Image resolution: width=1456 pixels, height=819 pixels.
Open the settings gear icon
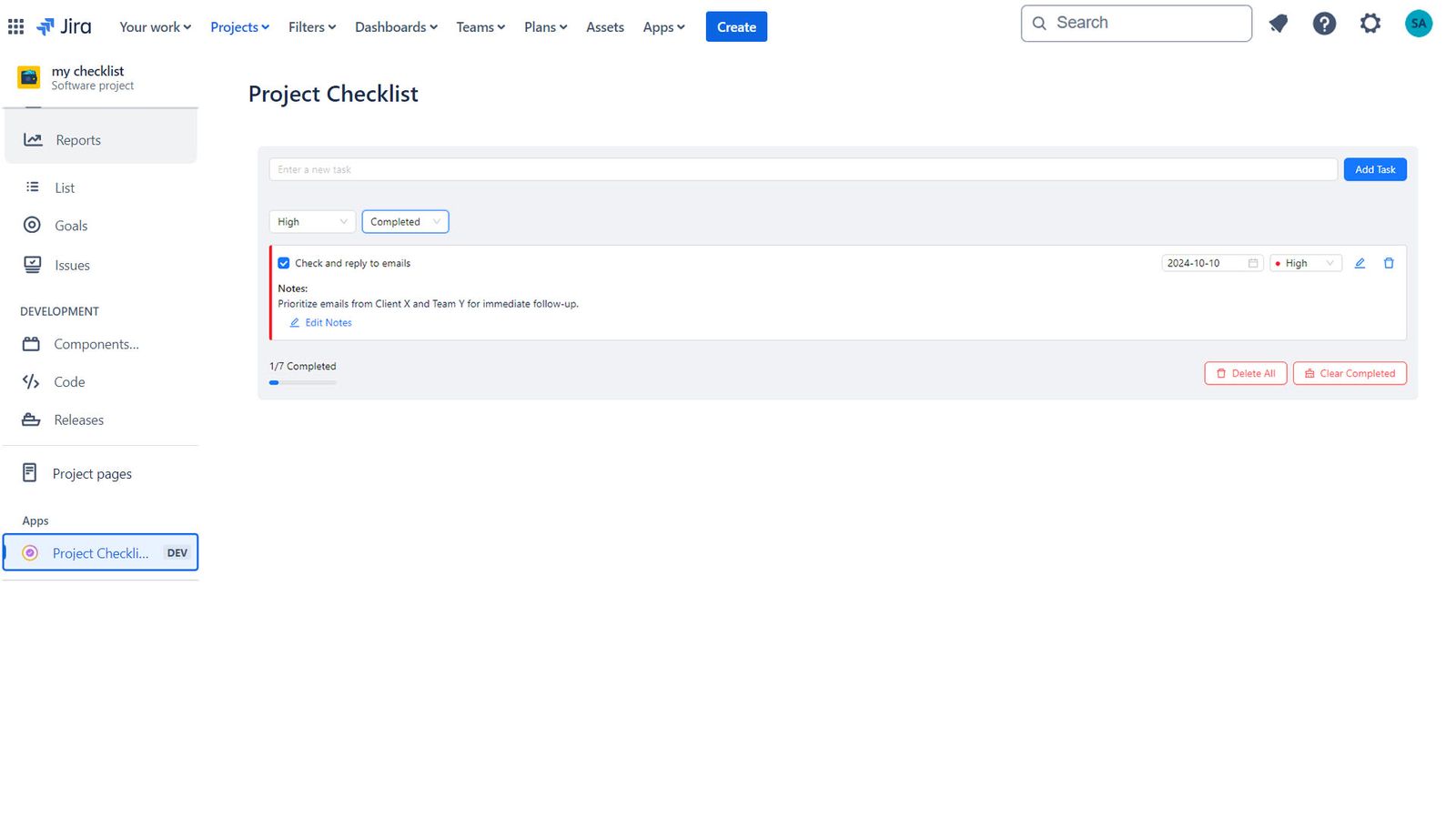[1370, 24]
